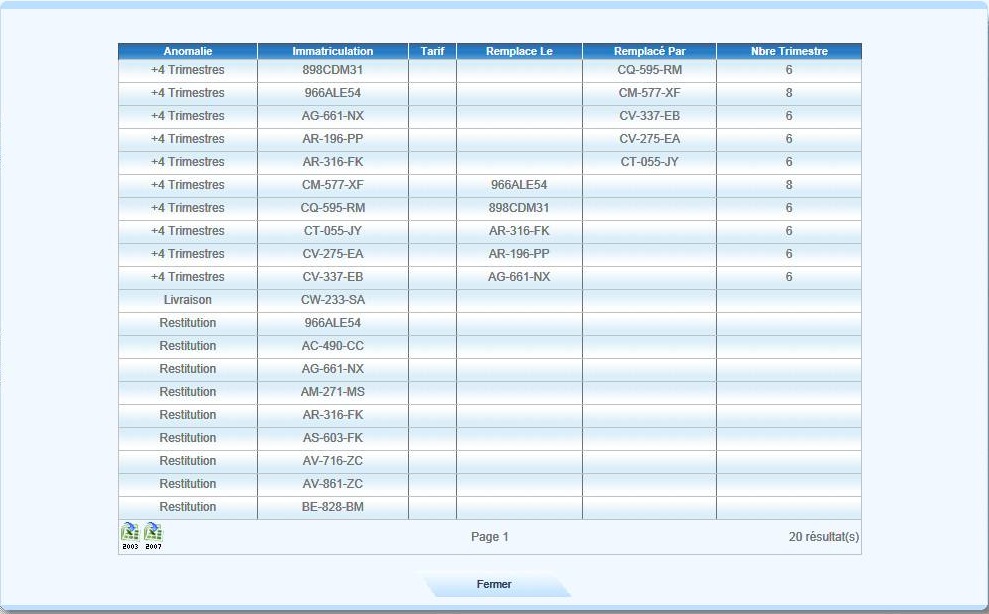This screenshot has height=614, width=989.
Task: Select the Livraison anomaly row
Action: point(188,300)
